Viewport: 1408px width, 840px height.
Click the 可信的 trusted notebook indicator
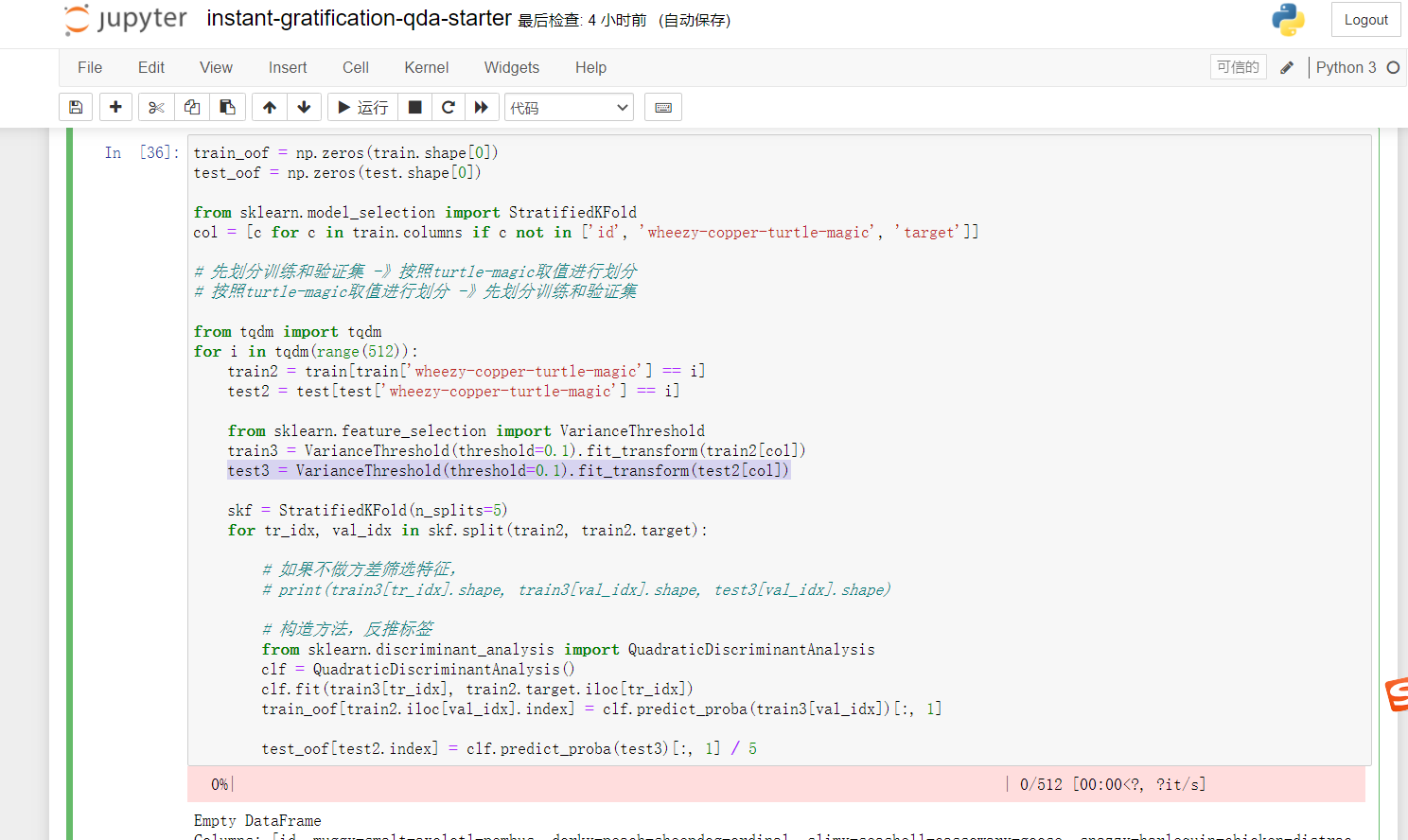click(x=1238, y=67)
